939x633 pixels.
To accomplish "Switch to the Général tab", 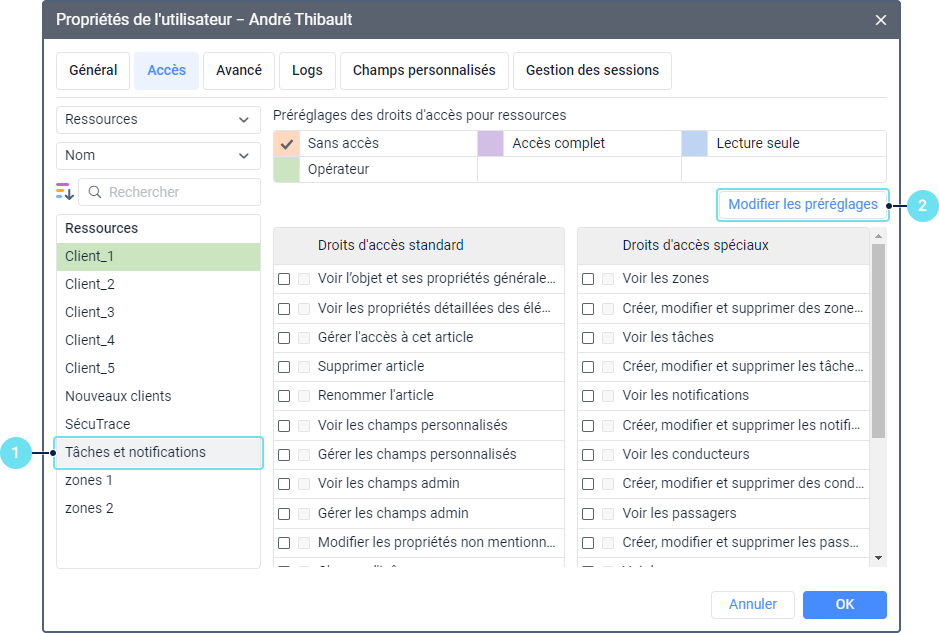I will click(x=93, y=71).
